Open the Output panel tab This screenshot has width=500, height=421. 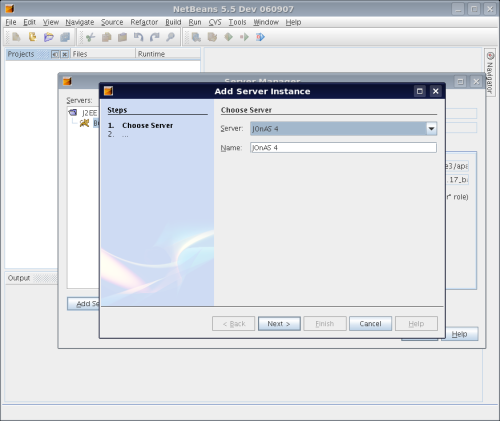(19, 278)
